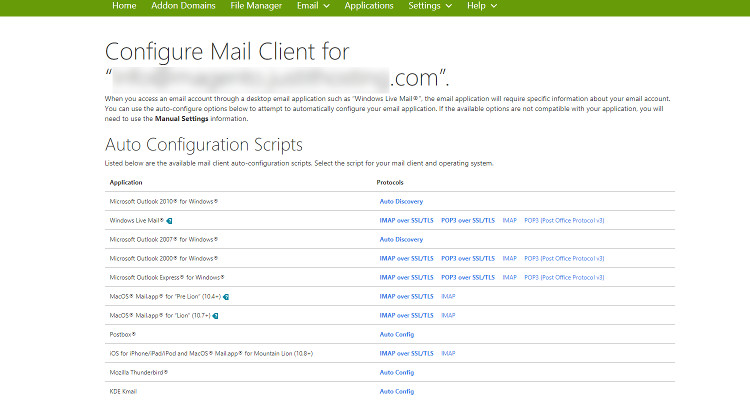750x400 pixels.
Task: Open Auto Discovery for Outlook 2007
Action: [x=401, y=239]
